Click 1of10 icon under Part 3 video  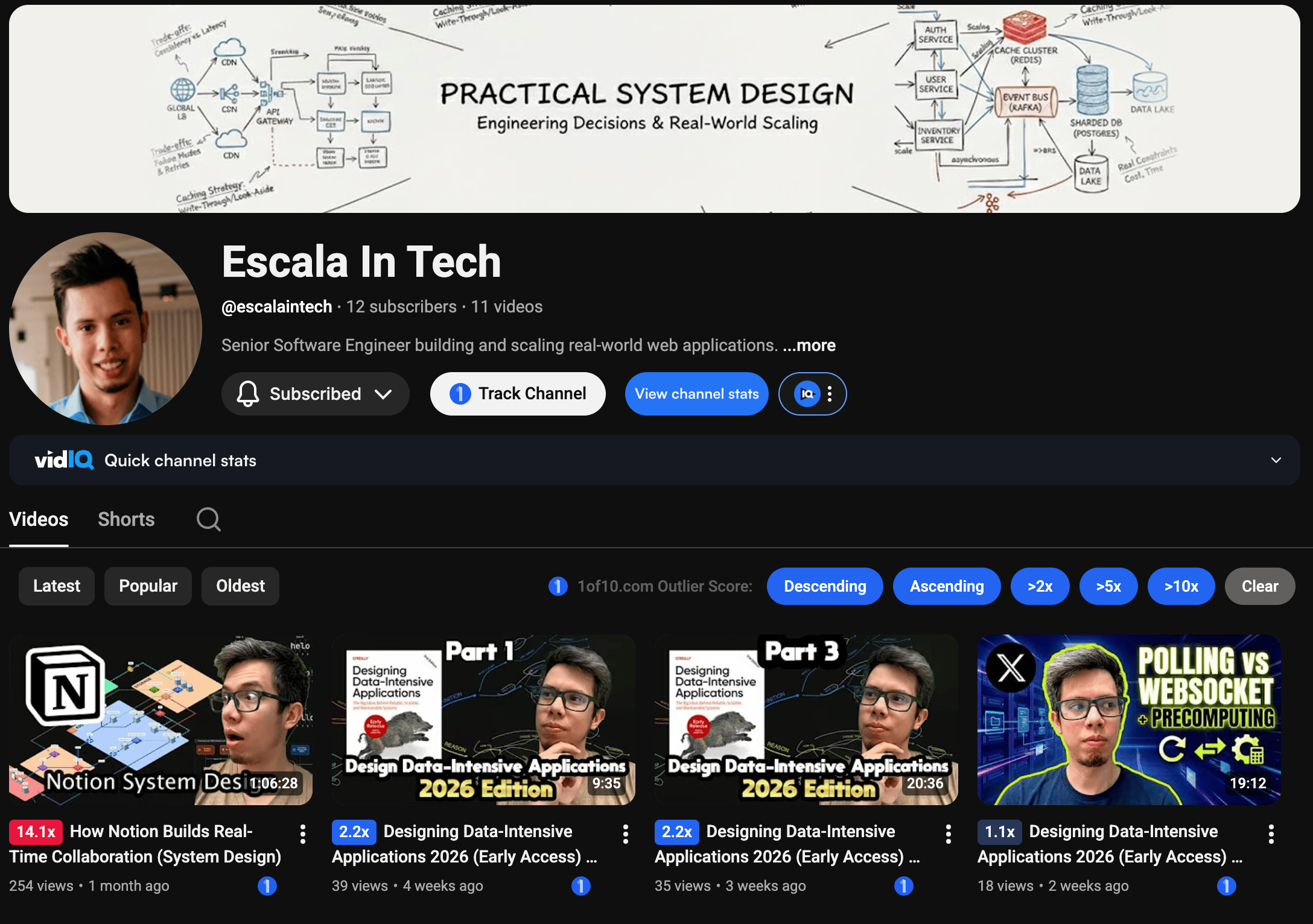pos(903,885)
